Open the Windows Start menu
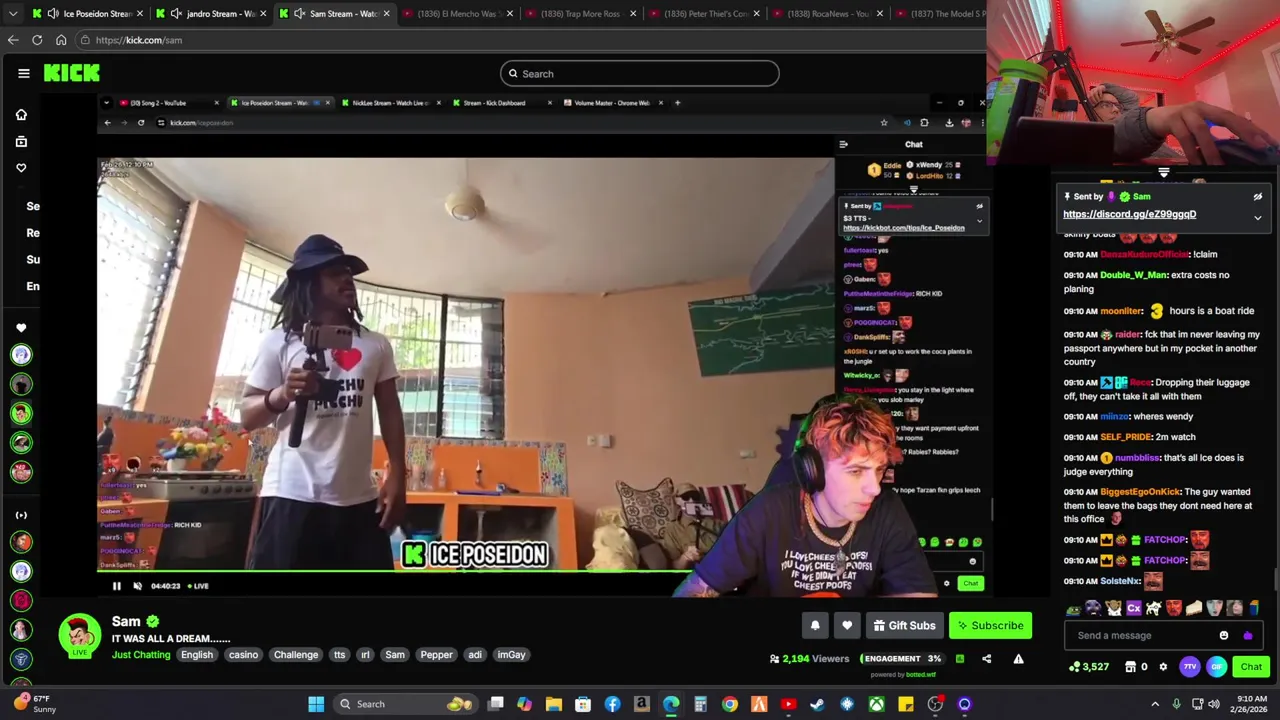The image size is (1280, 720). point(316,704)
